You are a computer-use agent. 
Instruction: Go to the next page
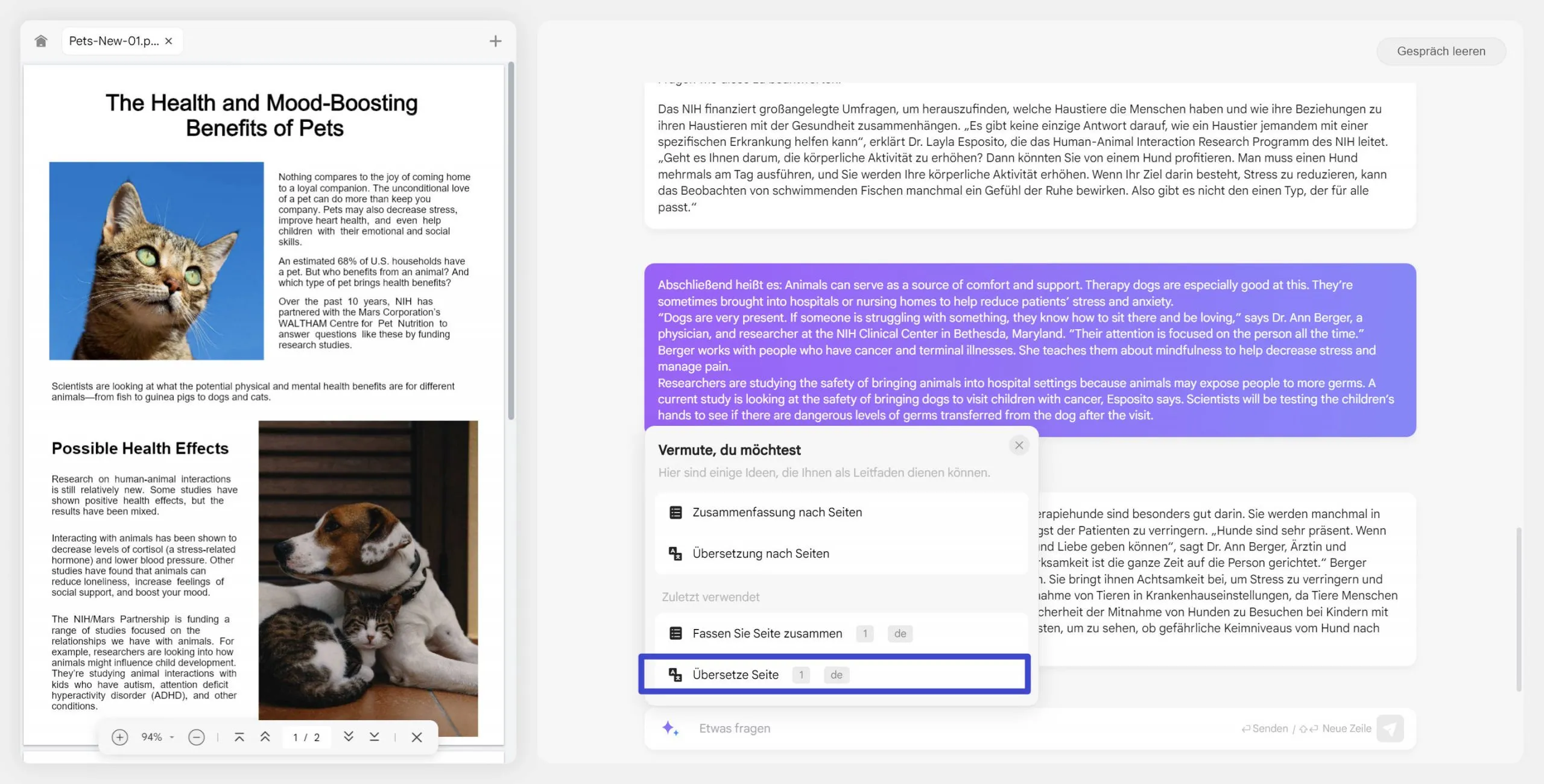pos(348,737)
